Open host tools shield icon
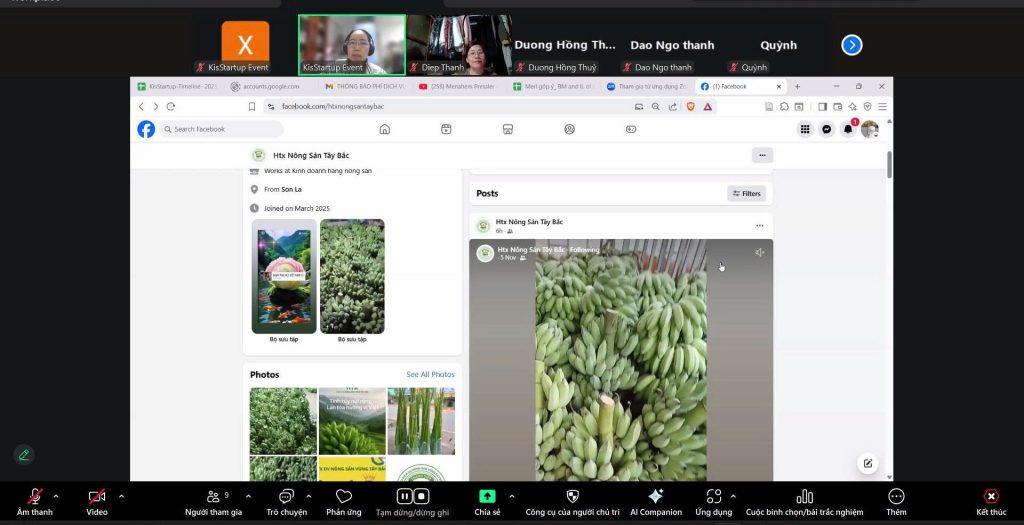This screenshot has height=525, width=1024. [572, 496]
